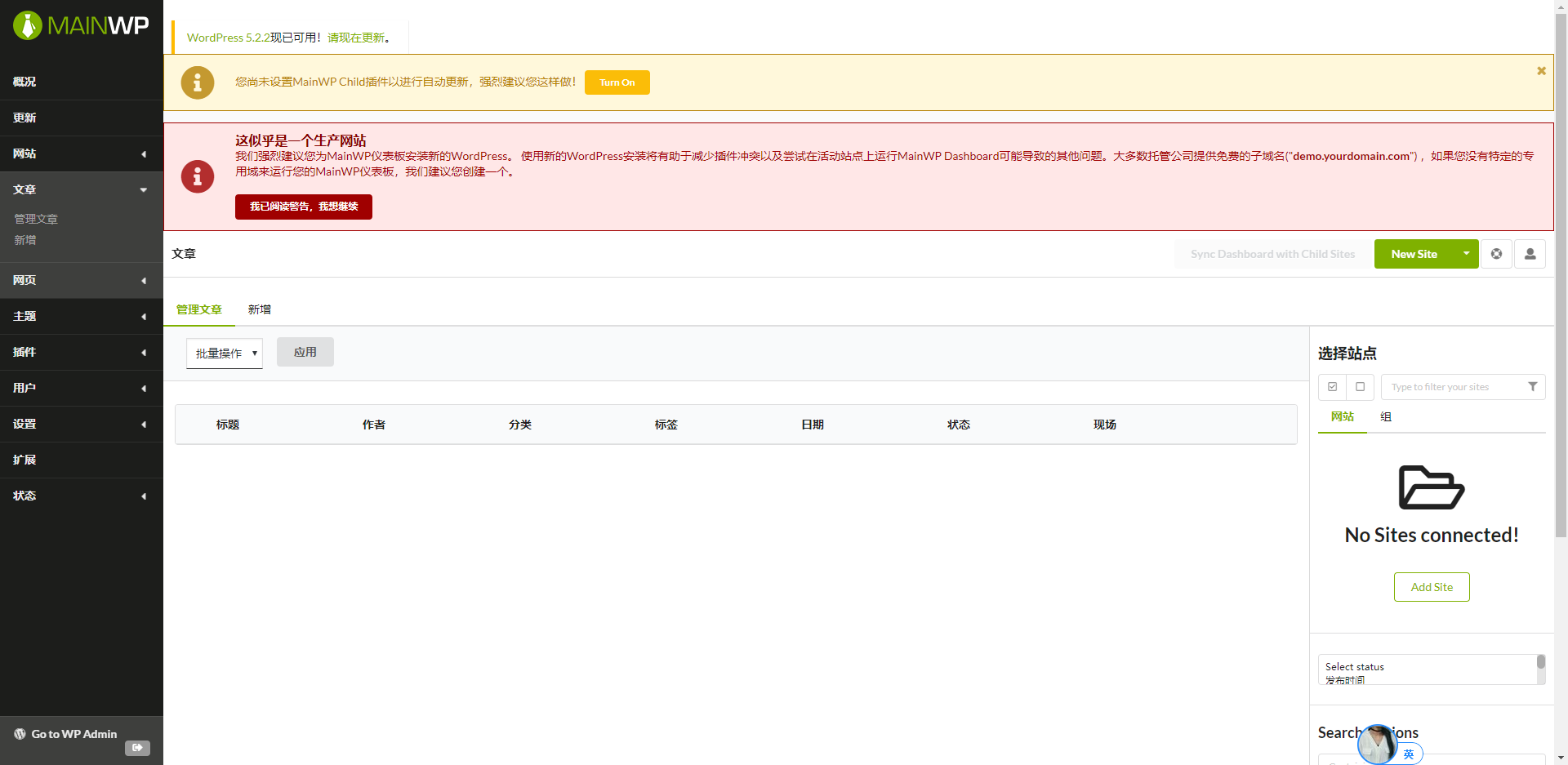Dismiss the yellow auto-update notice
This screenshot has height=765, width=1568.
coord(1541,71)
